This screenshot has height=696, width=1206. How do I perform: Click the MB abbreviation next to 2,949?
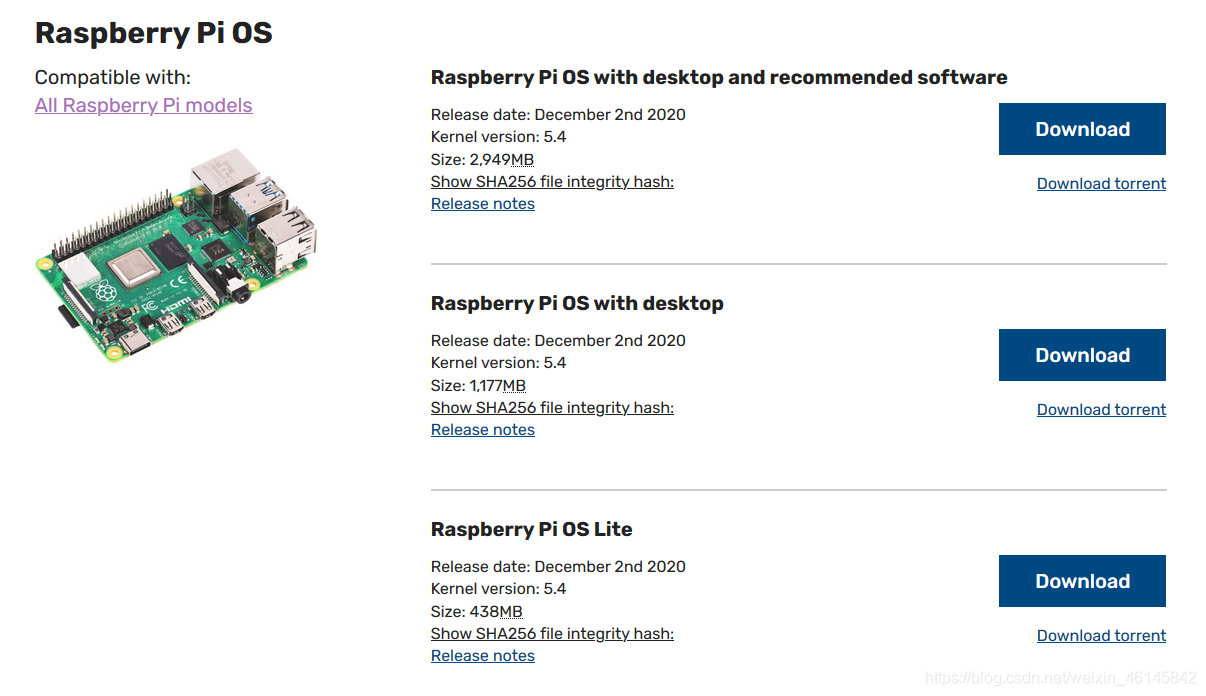(x=522, y=160)
